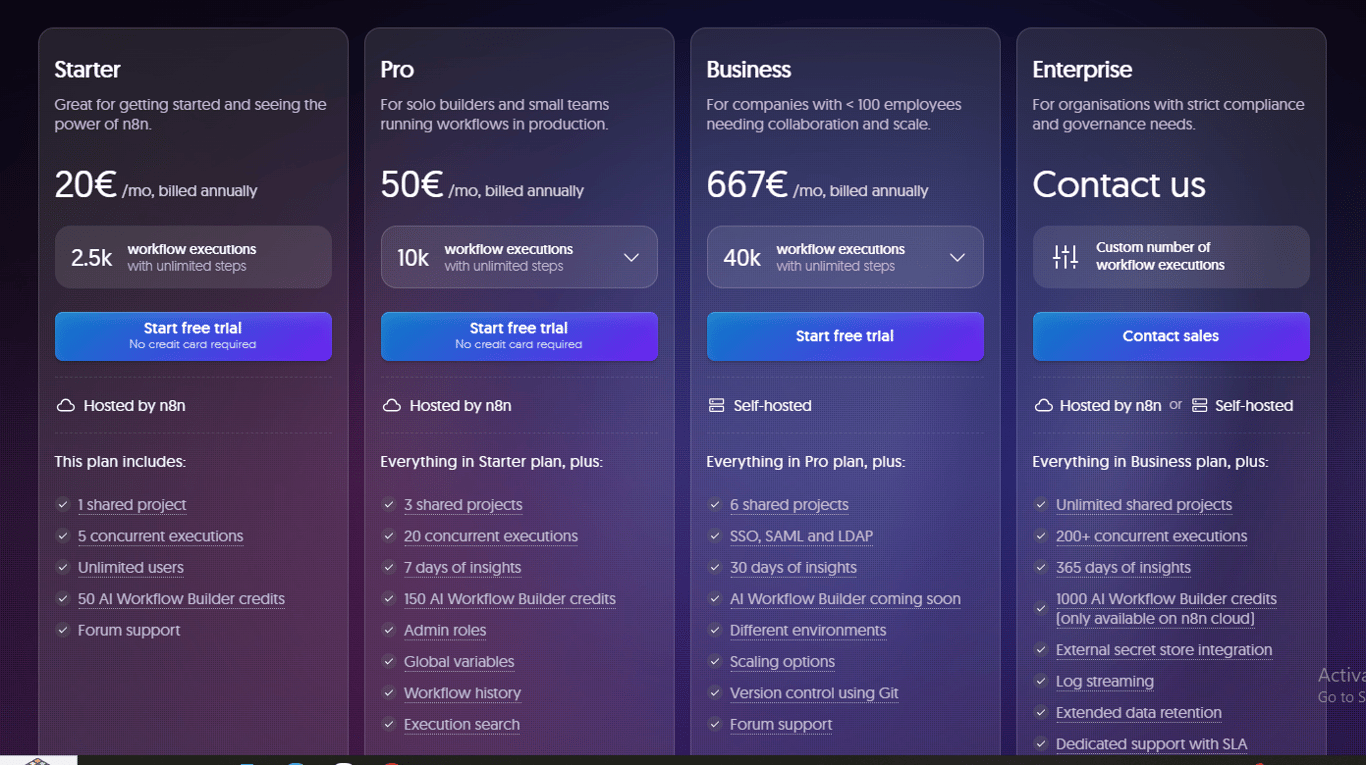Image resolution: width=1366 pixels, height=765 pixels.
Task: Click the Starter plan 2.5k workflow executions box
Action: click(x=193, y=257)
